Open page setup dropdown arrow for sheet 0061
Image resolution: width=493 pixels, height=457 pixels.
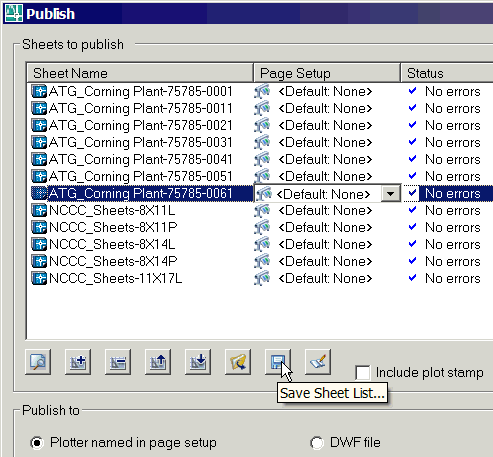pyautogui.click(x=391, y=194)
